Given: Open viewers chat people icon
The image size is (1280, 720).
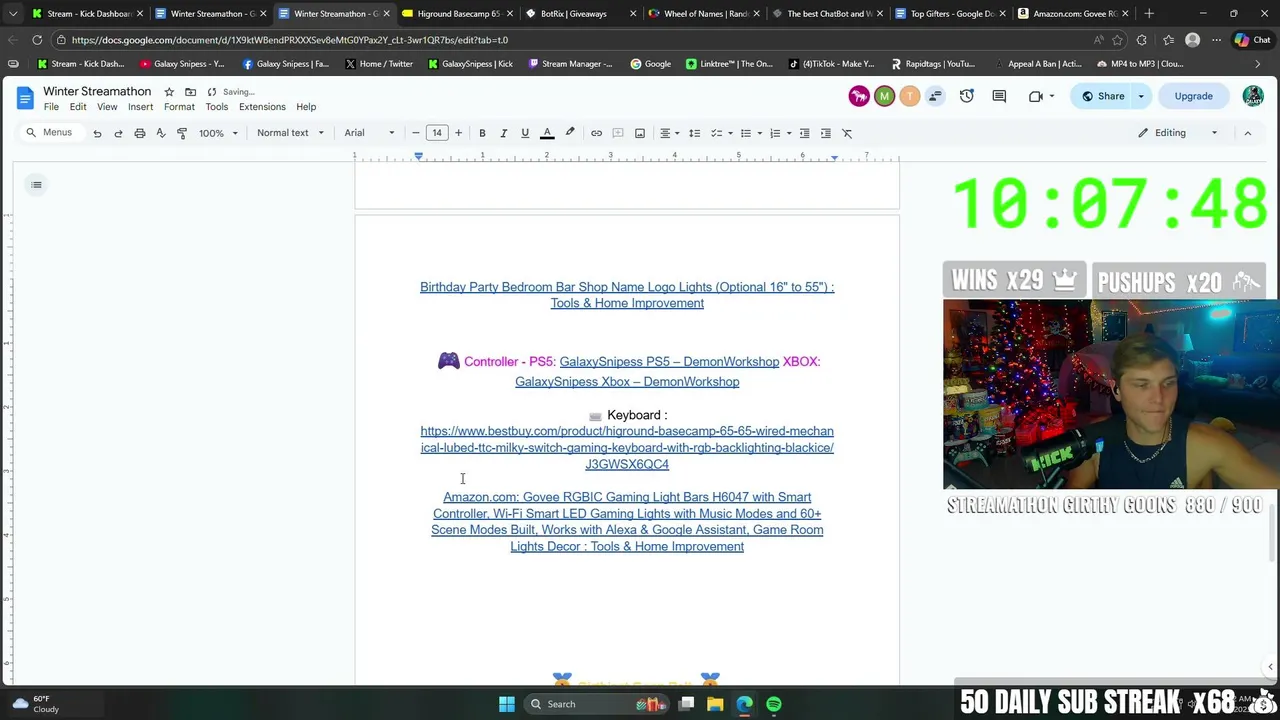Looking at the screenshot, I should click(935, 96).
